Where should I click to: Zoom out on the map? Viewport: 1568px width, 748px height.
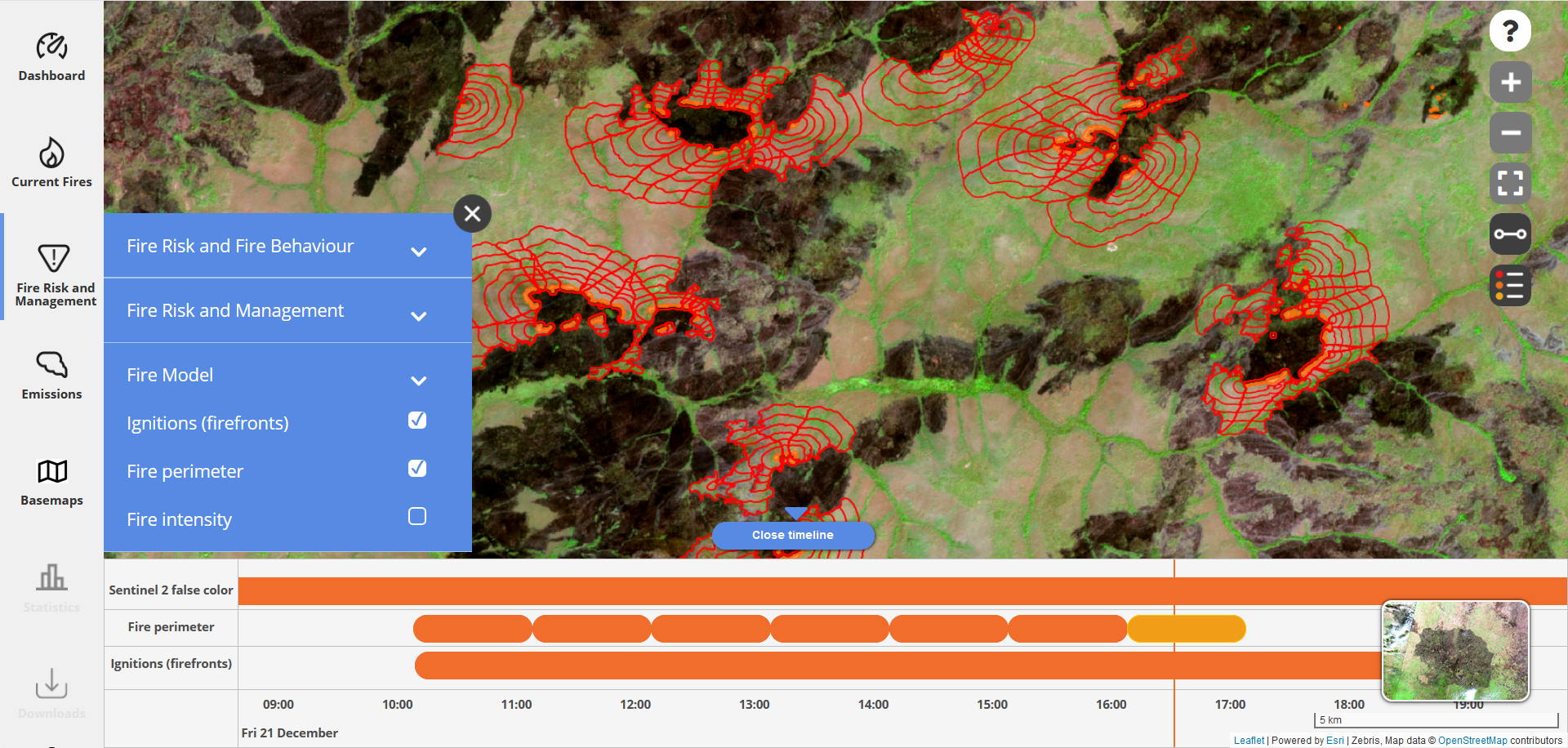1509,133
